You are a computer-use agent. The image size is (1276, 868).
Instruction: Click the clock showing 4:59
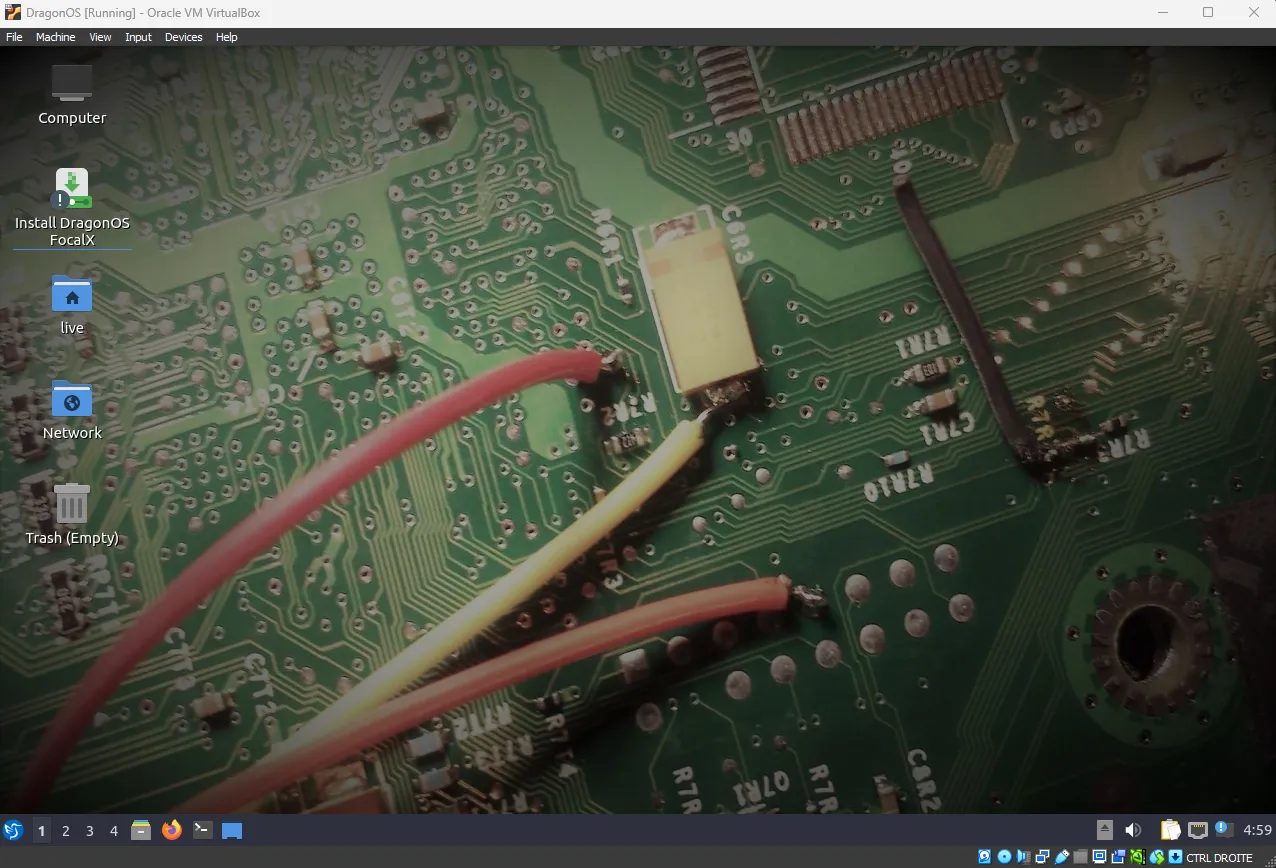(x=1257, y=830)
